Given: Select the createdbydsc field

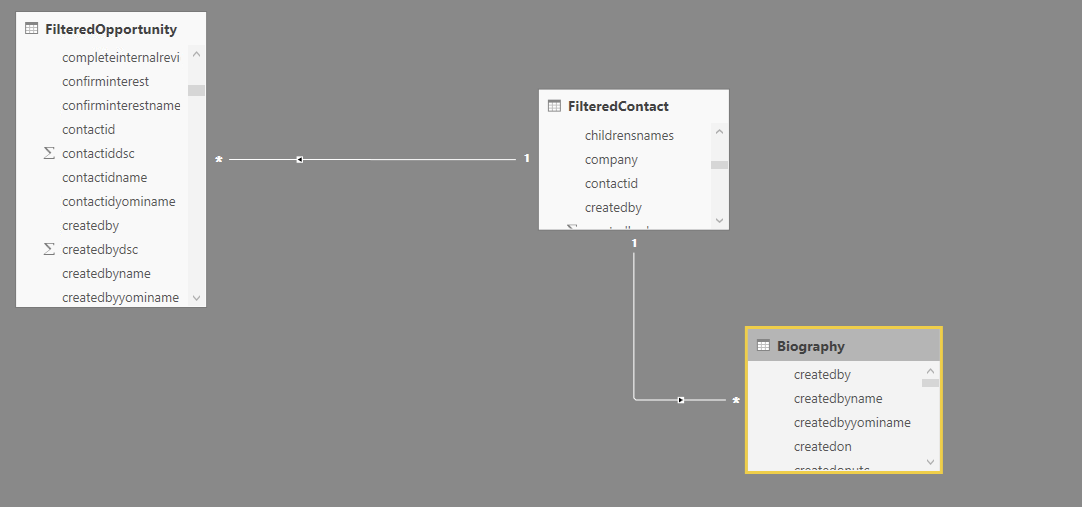Looking at the screenshot, I should (x=100, y=249).
